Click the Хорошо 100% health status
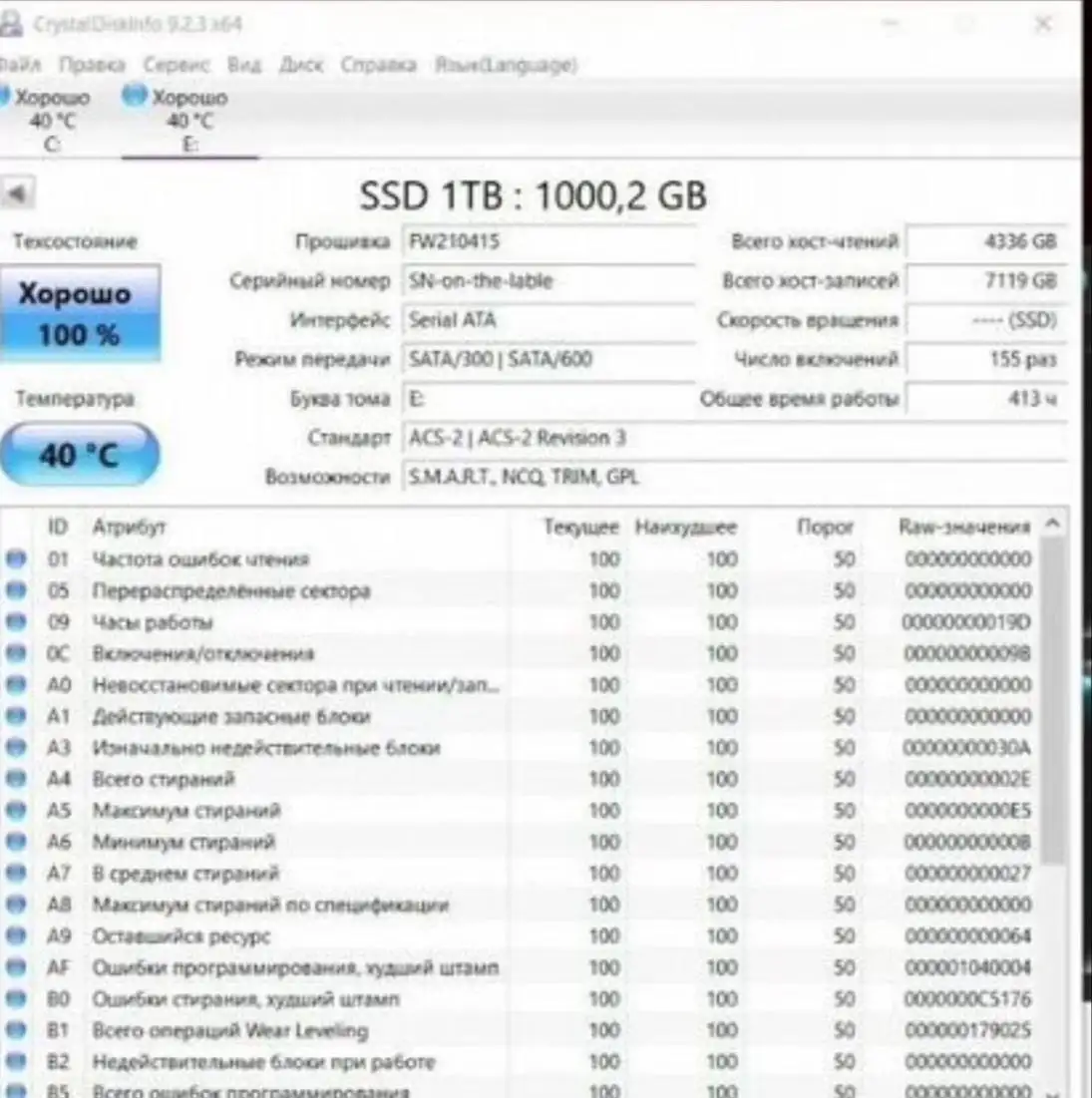The width and height of the screenshot is (1092, 1098). point(80,312)
